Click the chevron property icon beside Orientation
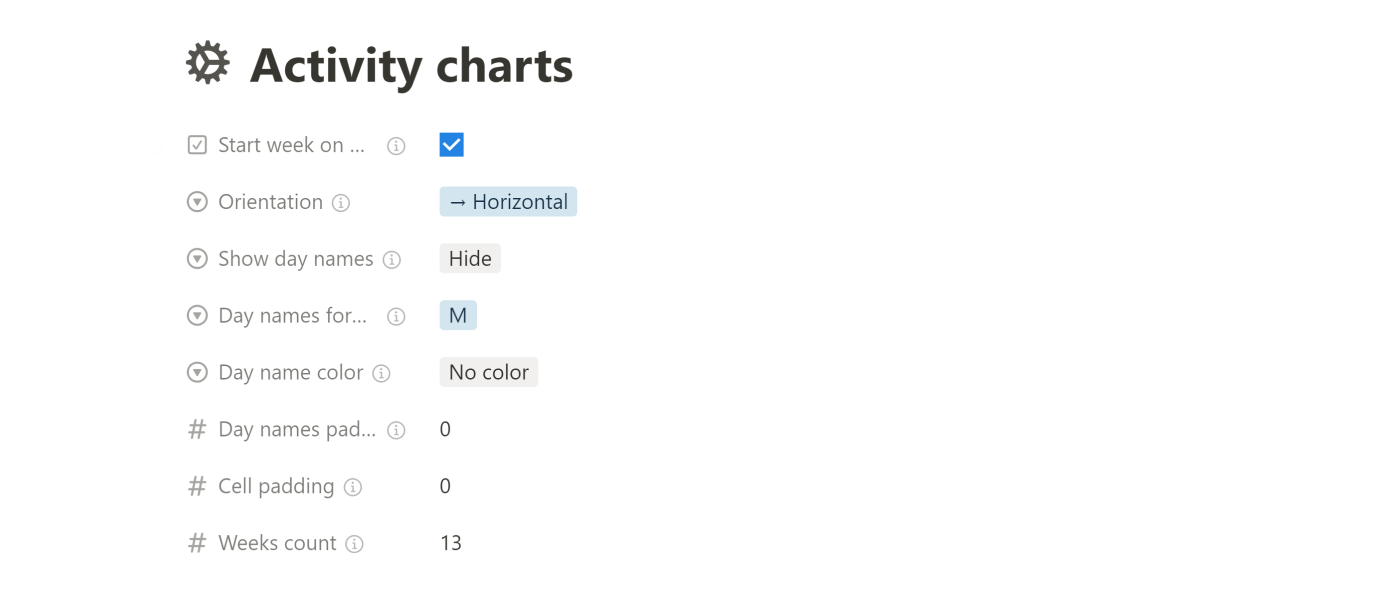Image resolution: width=1376 pixels, height=594 pixels. (x=197, y=201)
